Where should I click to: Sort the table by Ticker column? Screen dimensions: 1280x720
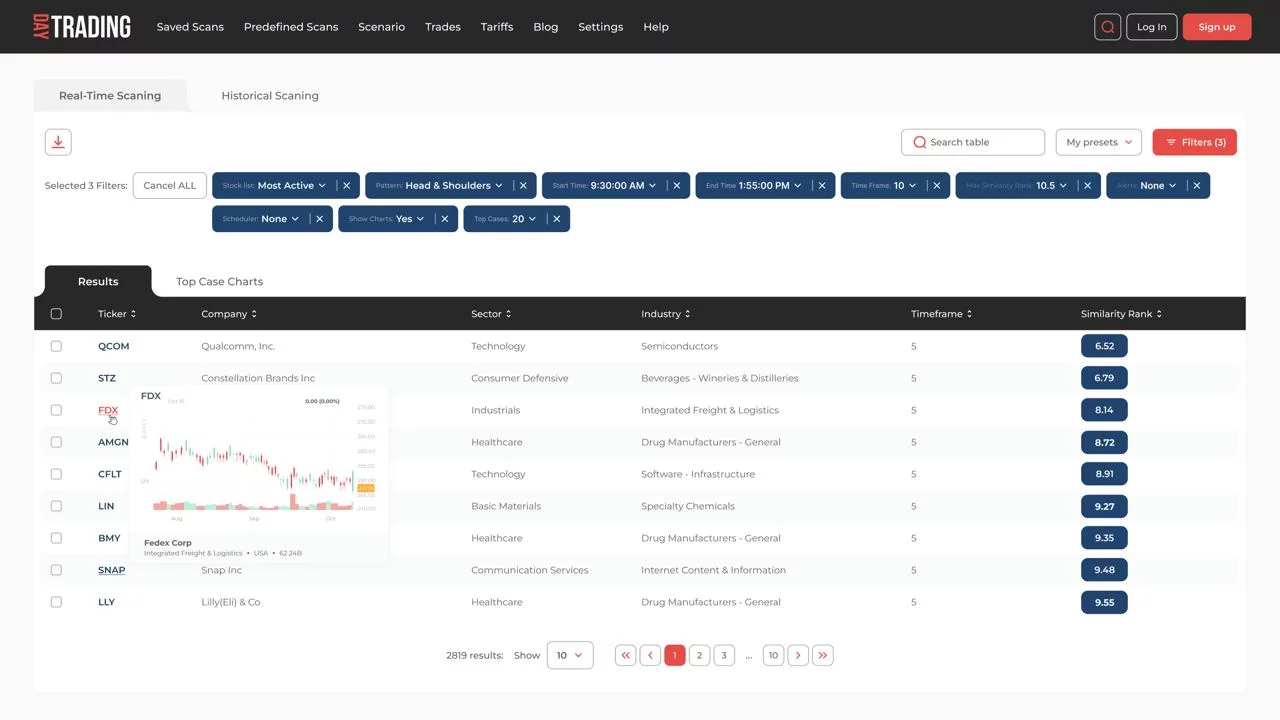coord(117,314)
